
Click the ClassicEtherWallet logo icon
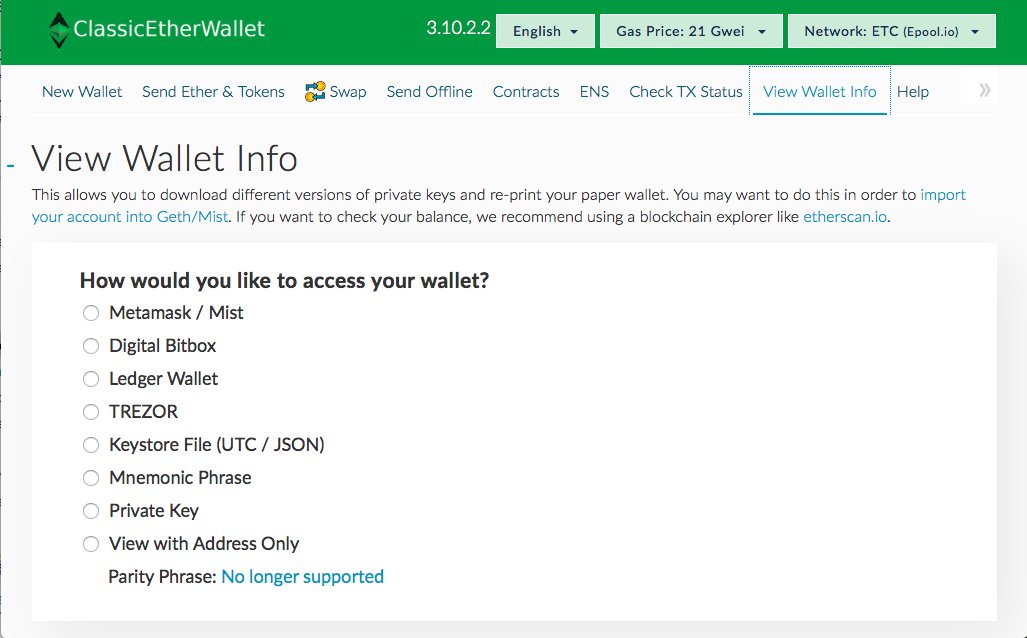tap(59, 30)
